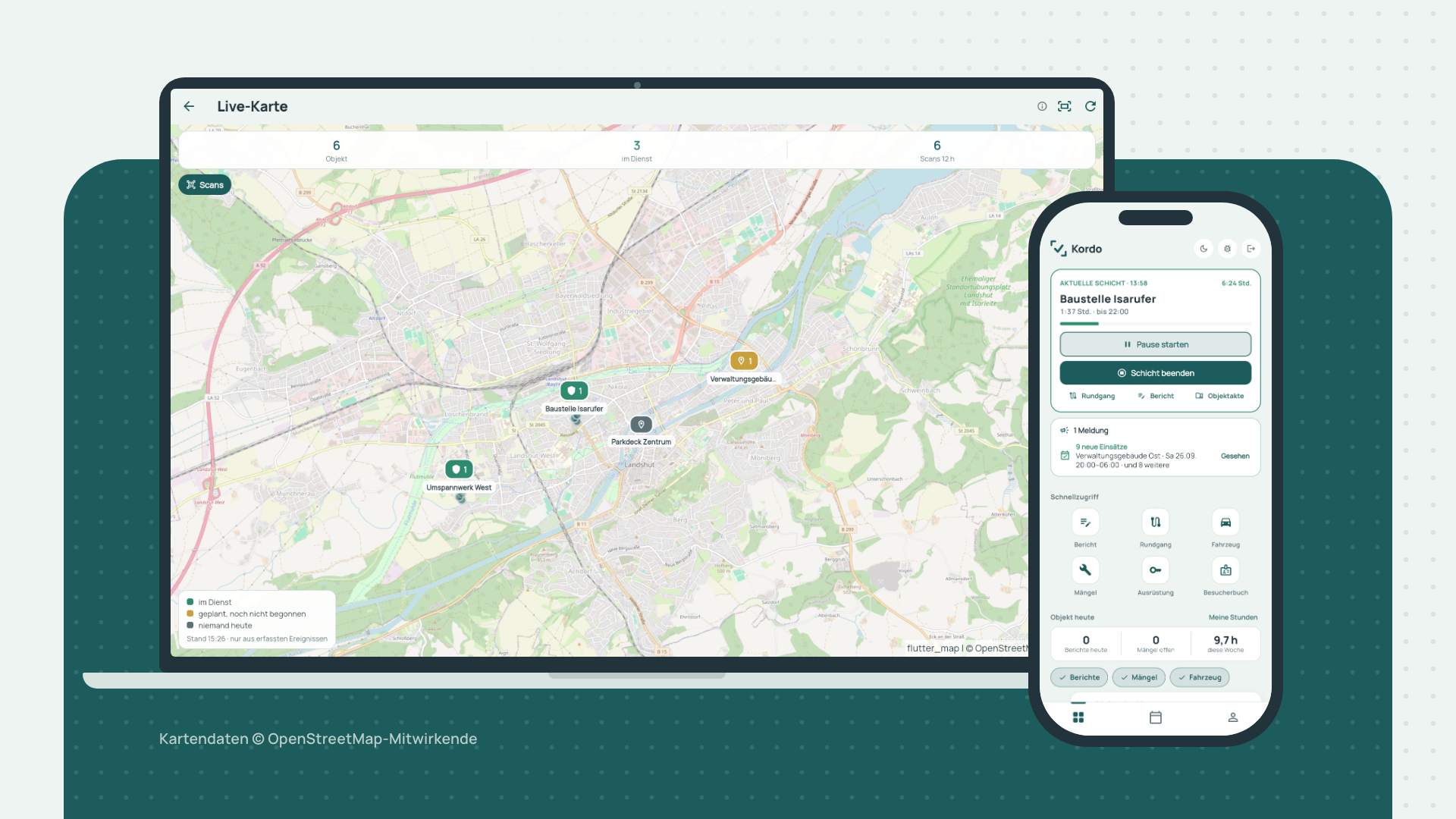Image resolution: width=1456 pixels, height=819 pixels.
Task: Toggle the Mängel filter chip
Action: coord(1138,678)
